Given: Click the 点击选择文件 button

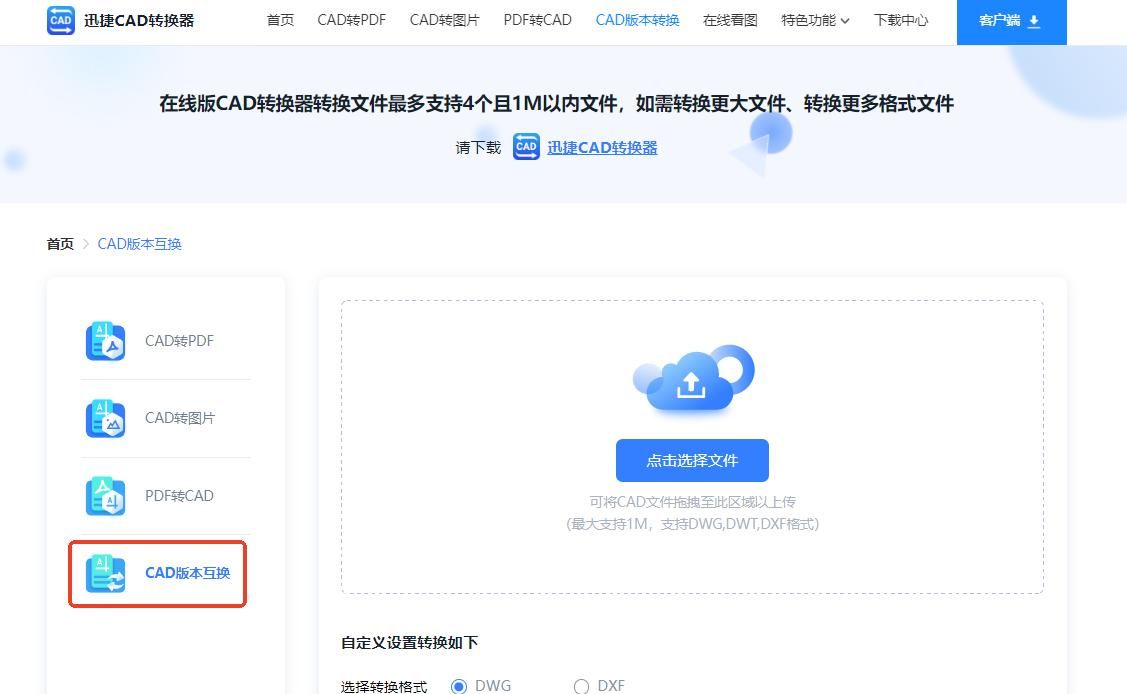Looking at the screenshot, I should [691, 460].
